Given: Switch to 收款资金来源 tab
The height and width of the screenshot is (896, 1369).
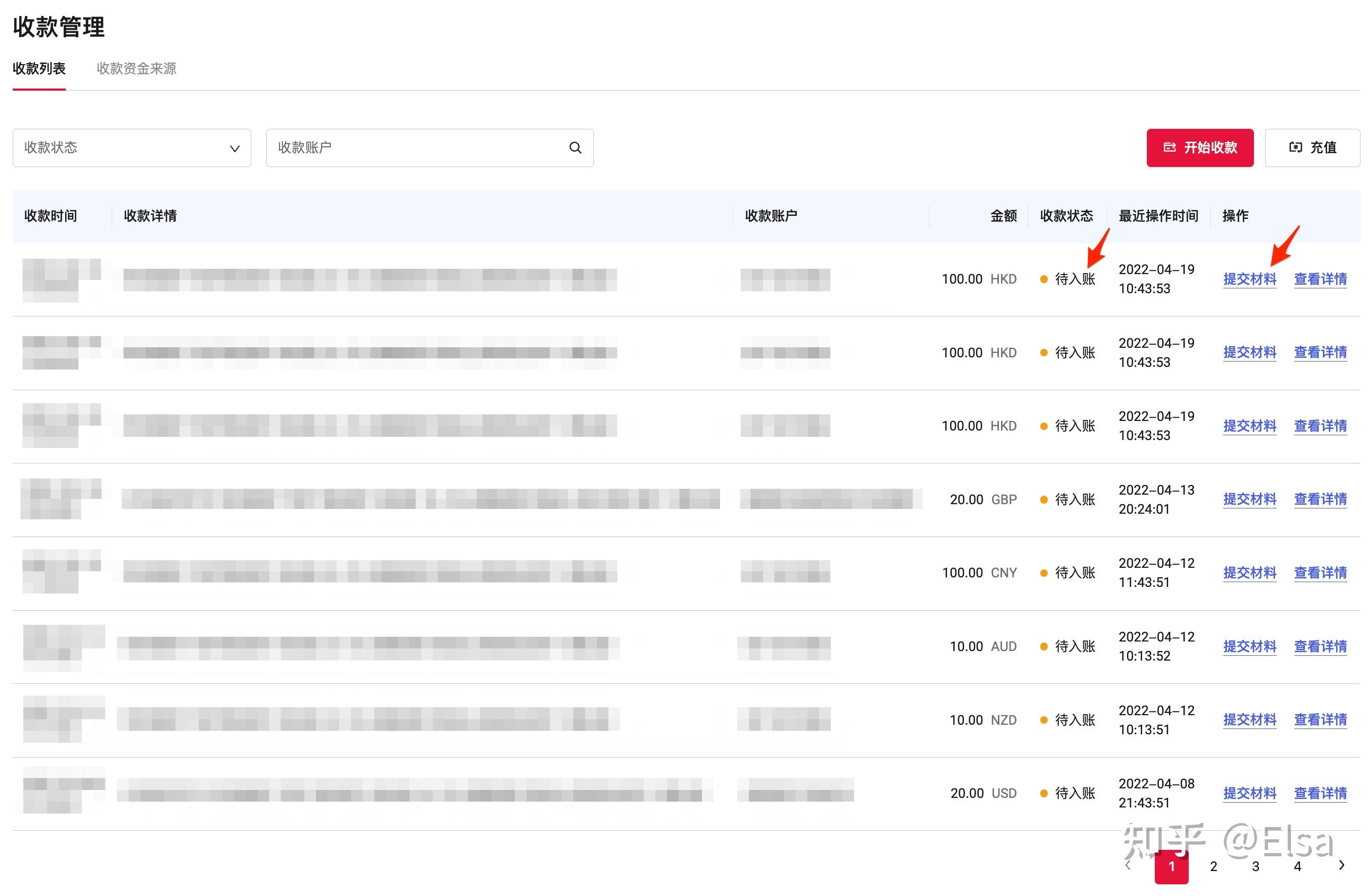Looking at the screenshot, I should (136, 68).
